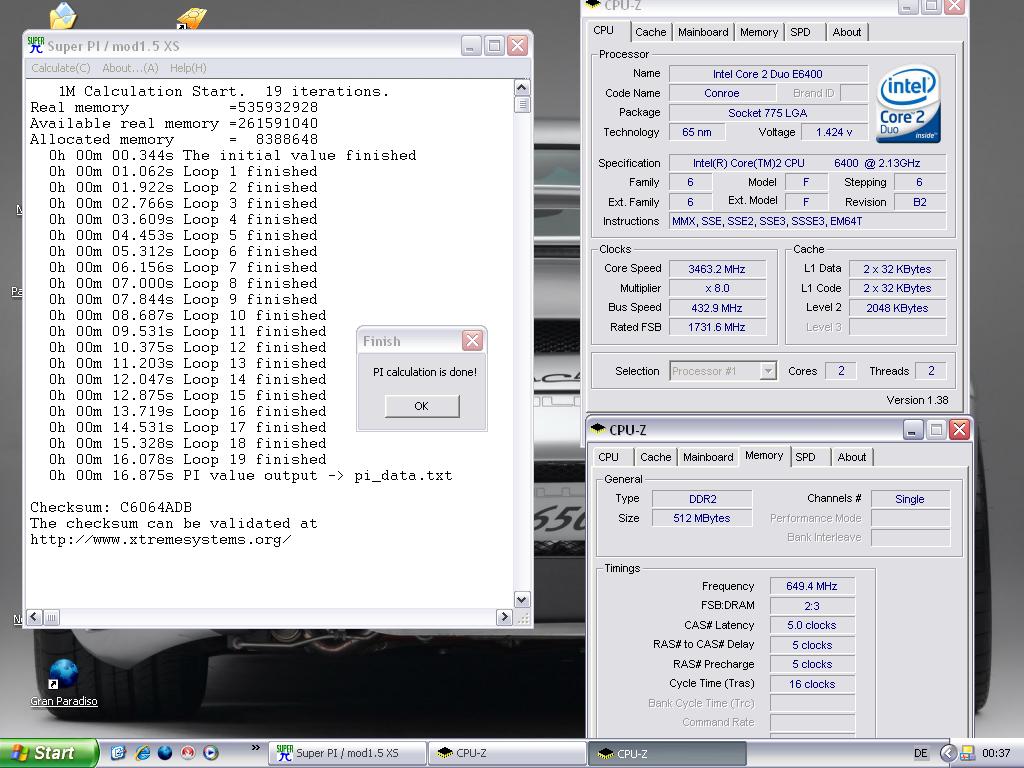
Task: Show hidden system tray icons
Action: tap(948, 753)
